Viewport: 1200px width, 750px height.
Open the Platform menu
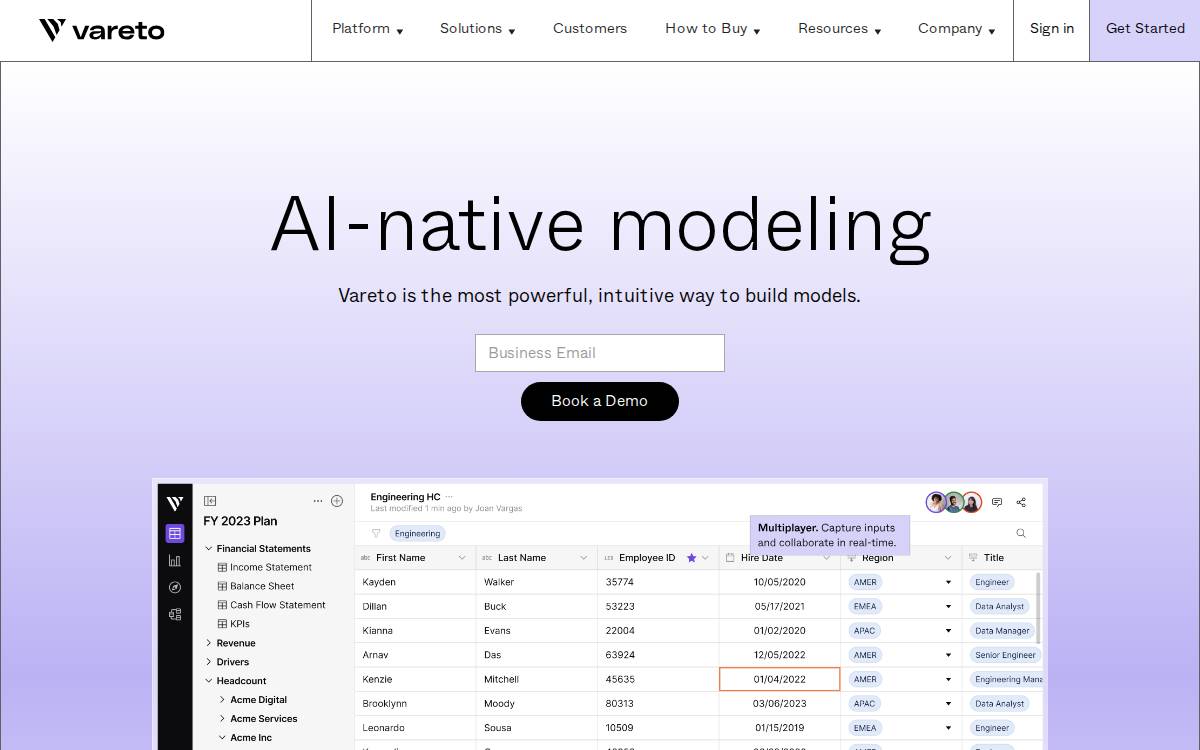click(x=367, y=29)
